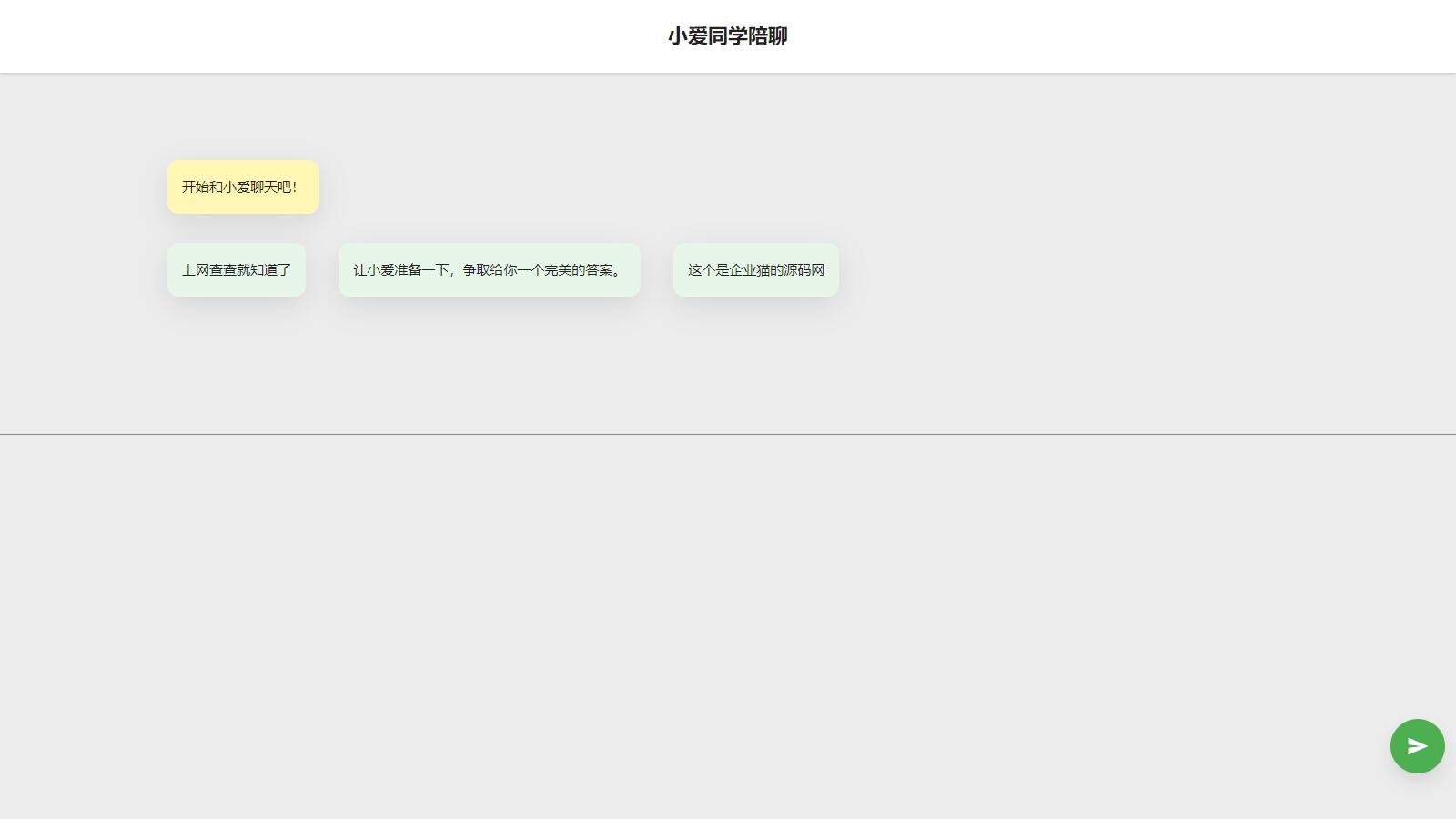The image size is (1456, 819).
Task: Click the green send message button
Action: coord(1417,746)
